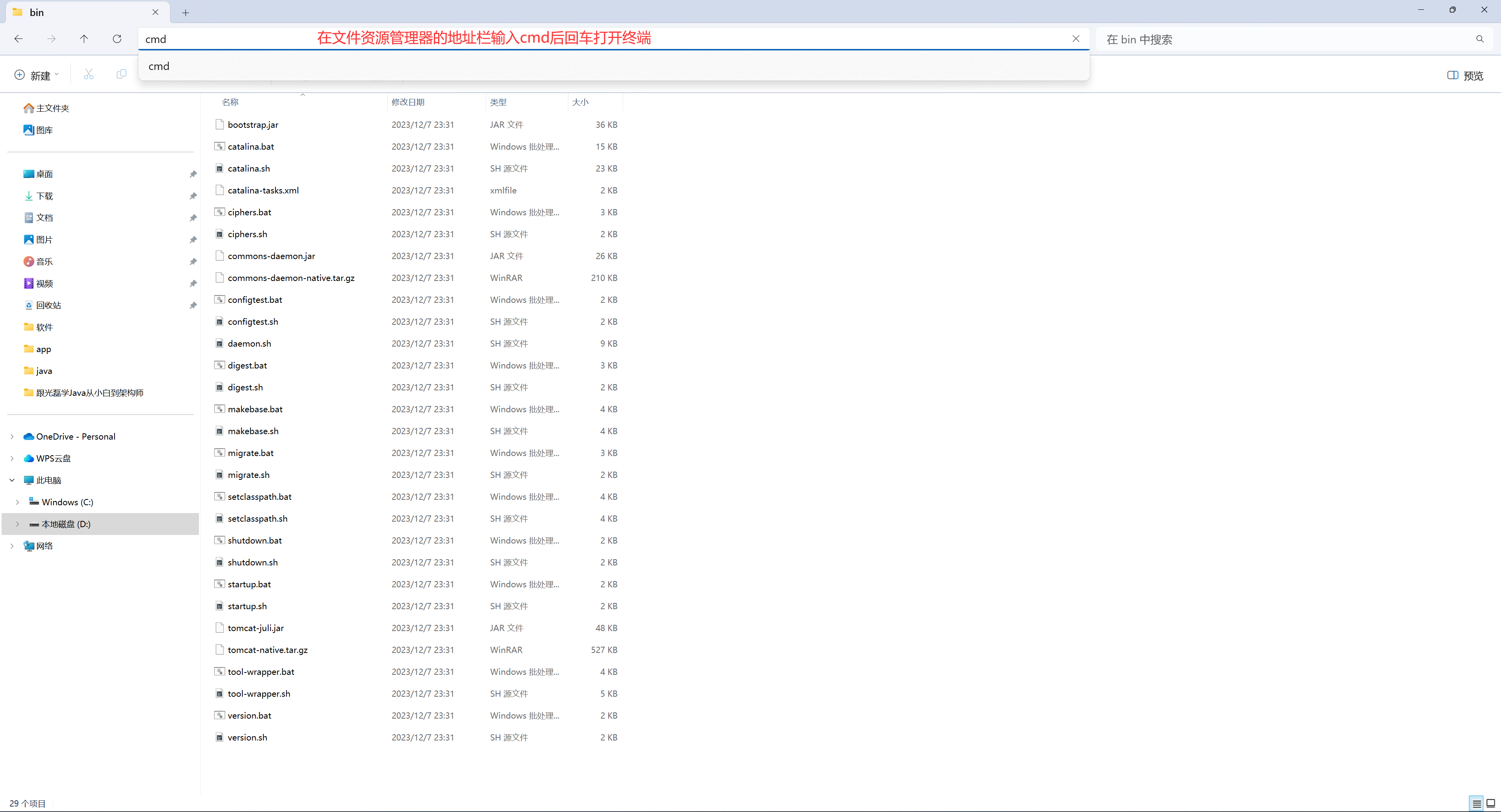
Task: Sort by 修改日期 column header
Action: pyautogui.click(x=408, y=102)
